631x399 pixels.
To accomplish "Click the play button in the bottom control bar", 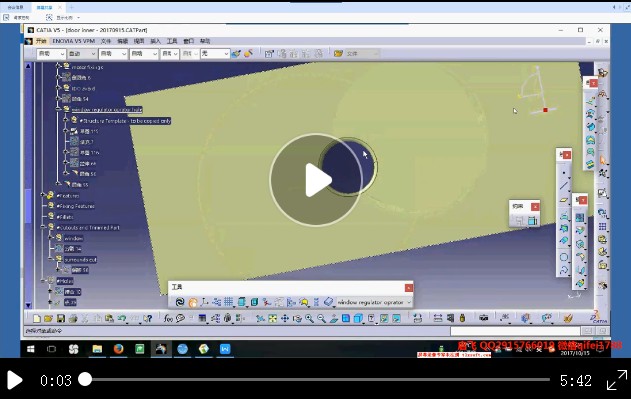I will pos(15,380).
